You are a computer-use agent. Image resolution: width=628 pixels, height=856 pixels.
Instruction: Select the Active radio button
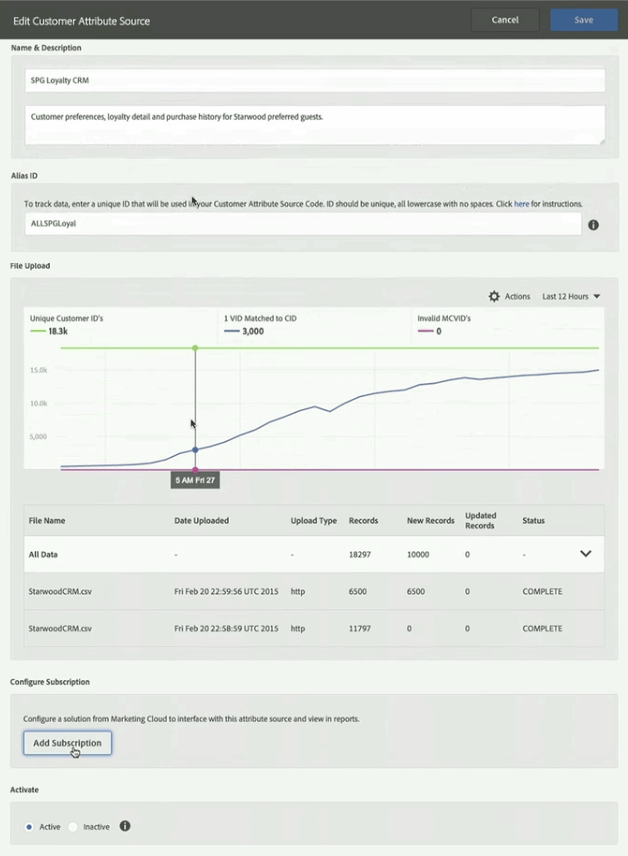point(29,827)
